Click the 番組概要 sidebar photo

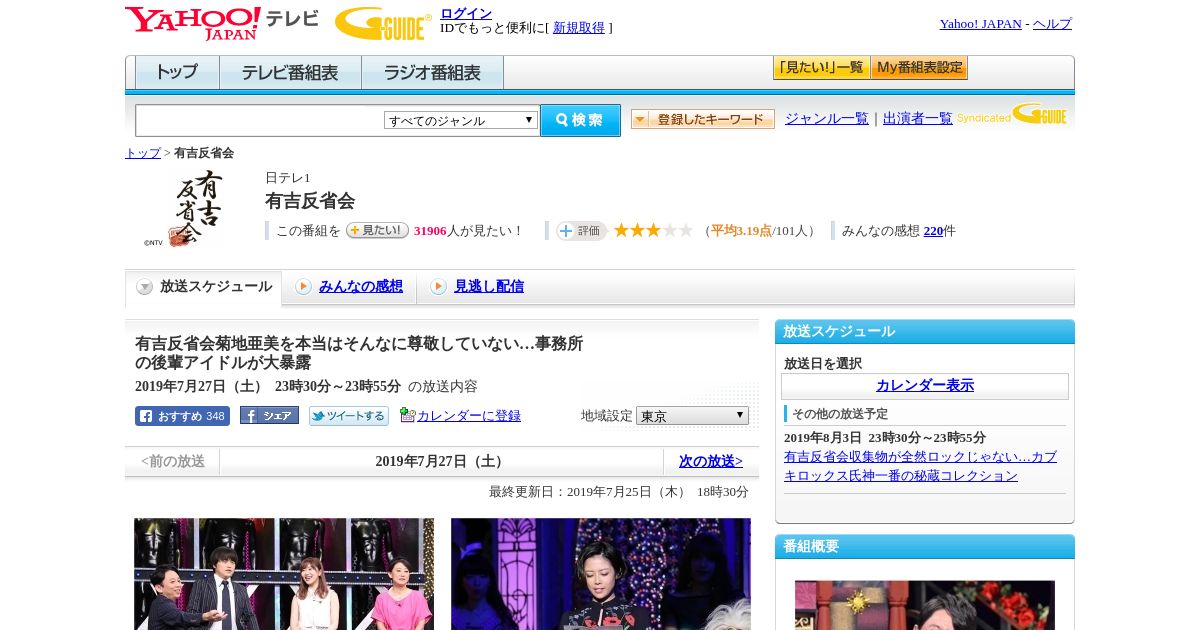point(925,605)
